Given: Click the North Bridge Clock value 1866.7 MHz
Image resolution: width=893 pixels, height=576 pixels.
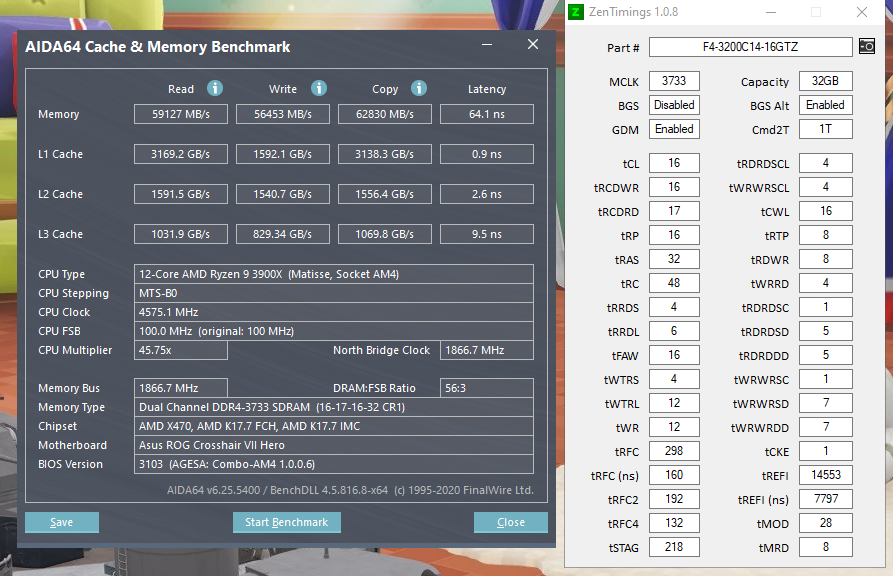Looking at the screenshot, I should [487, 350].
